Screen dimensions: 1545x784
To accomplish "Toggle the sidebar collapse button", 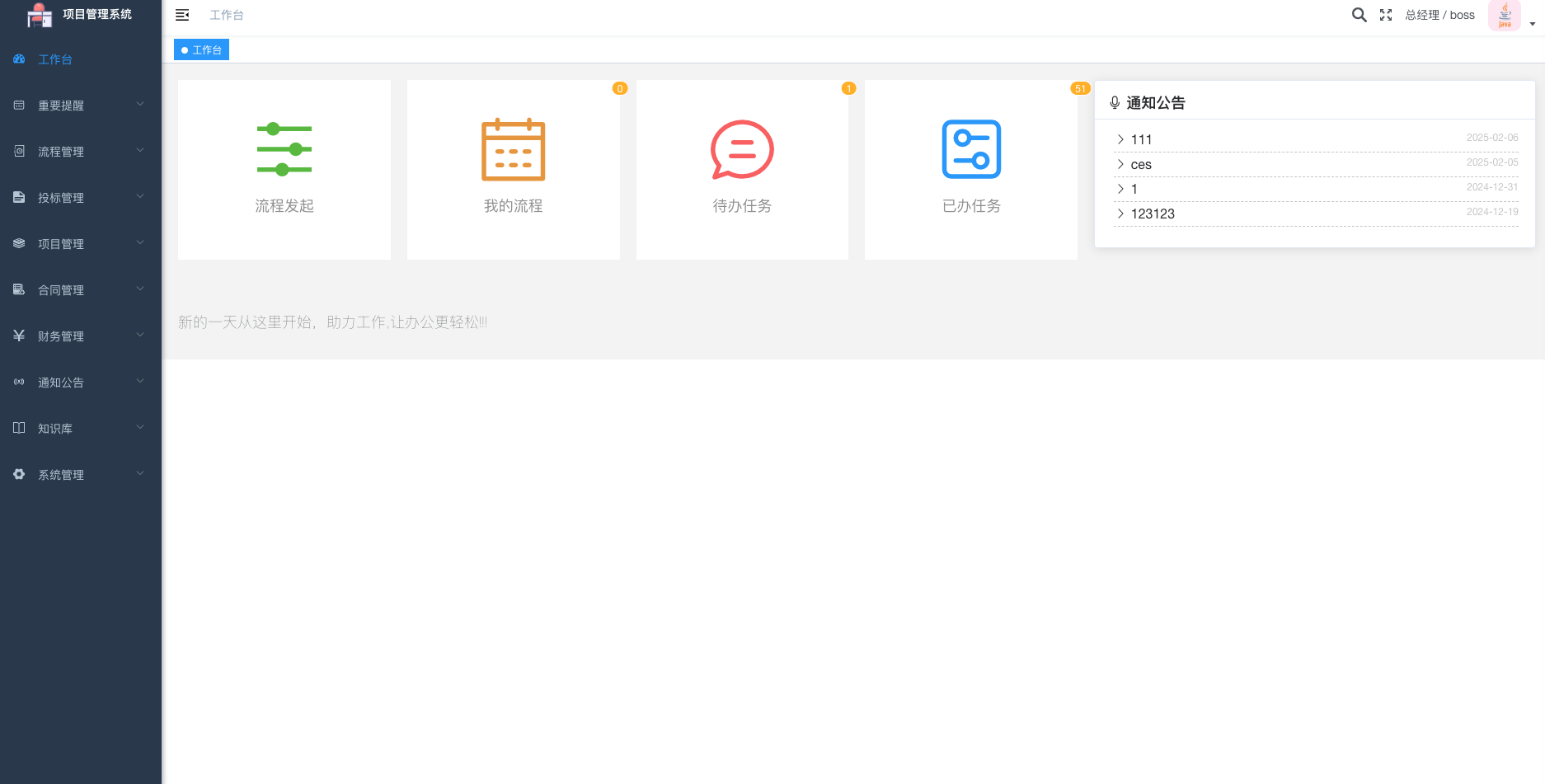I will pyautogui.click(x=182, y=15).
